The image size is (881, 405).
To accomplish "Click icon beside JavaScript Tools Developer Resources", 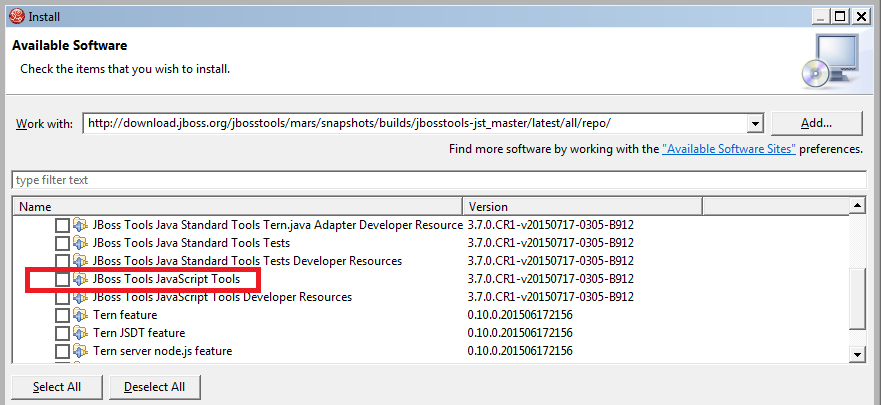I will coord(81,298).
